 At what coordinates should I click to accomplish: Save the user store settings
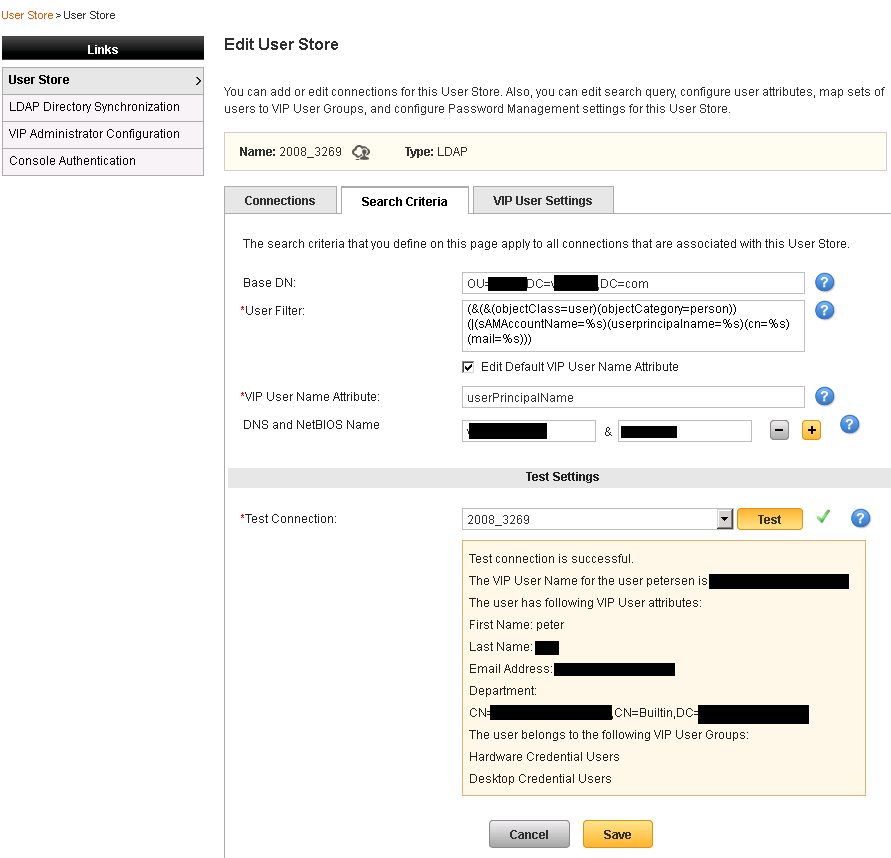(617, 834)
